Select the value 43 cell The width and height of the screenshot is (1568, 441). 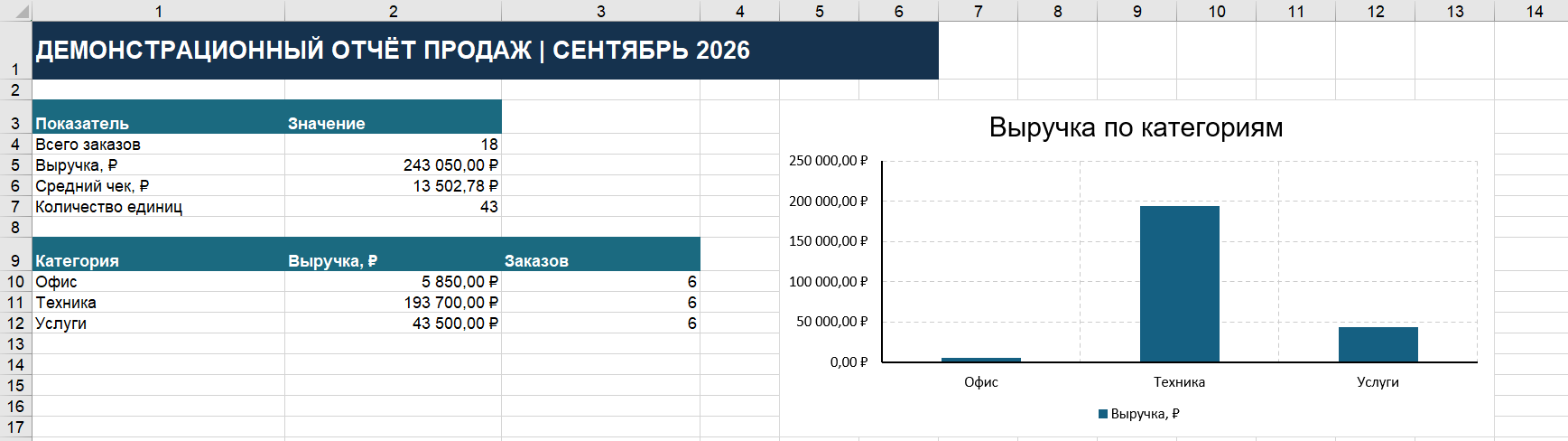click(x=394, y=207)
